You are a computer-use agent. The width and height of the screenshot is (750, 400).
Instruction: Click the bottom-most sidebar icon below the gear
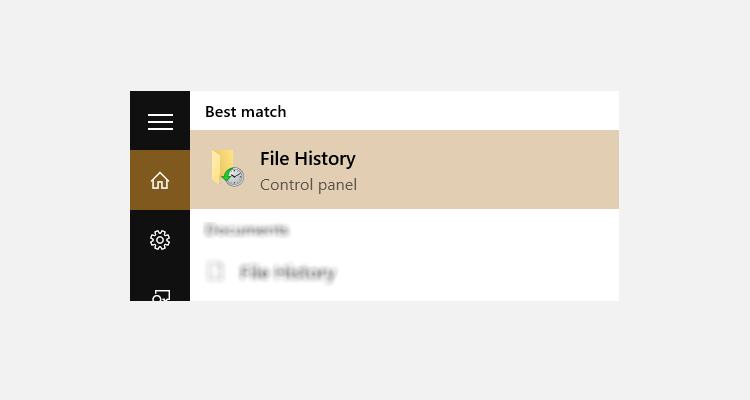pyautogui.click(x=161, y=295)
